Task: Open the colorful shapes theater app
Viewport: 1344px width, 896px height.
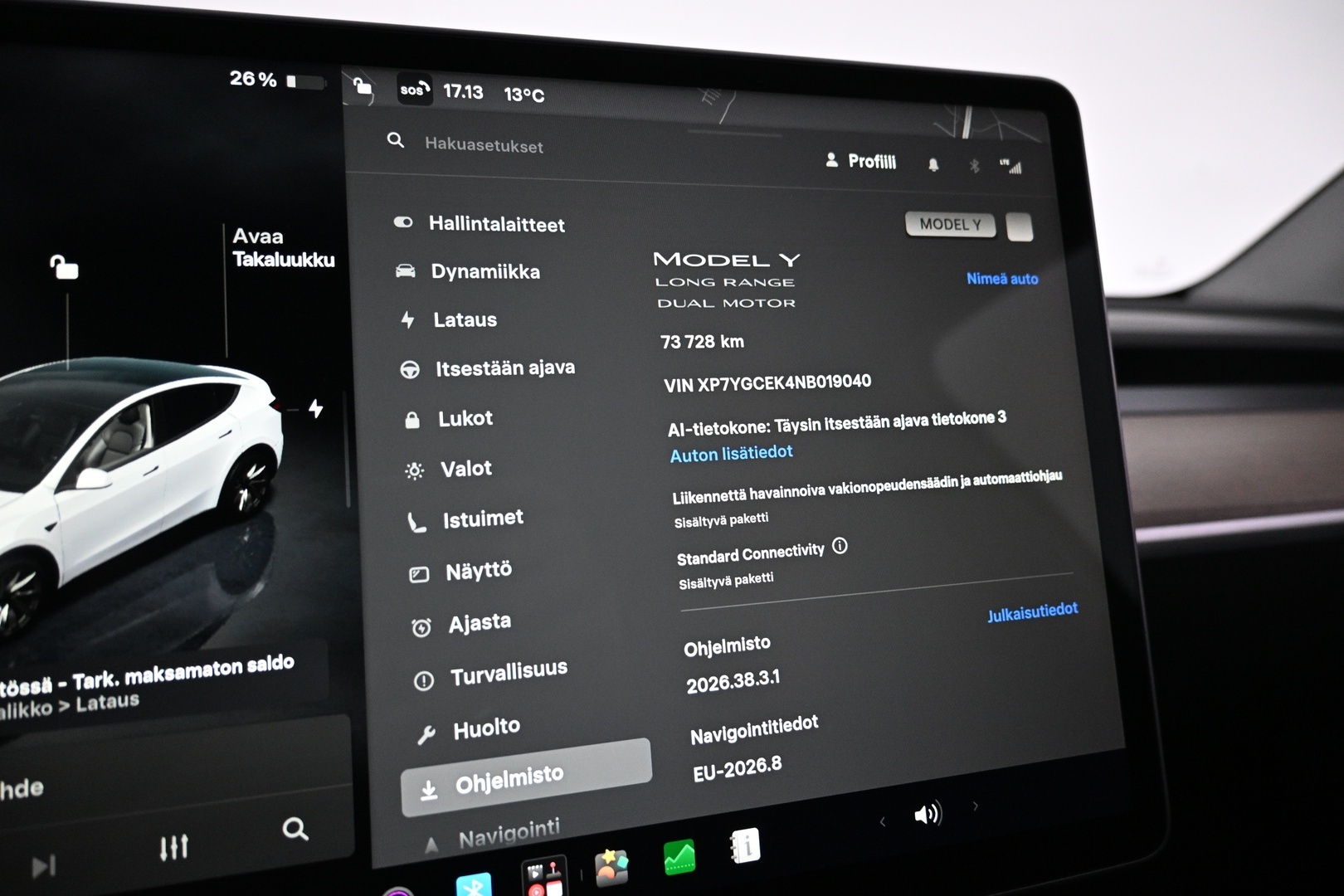Action: coord(611,869)
